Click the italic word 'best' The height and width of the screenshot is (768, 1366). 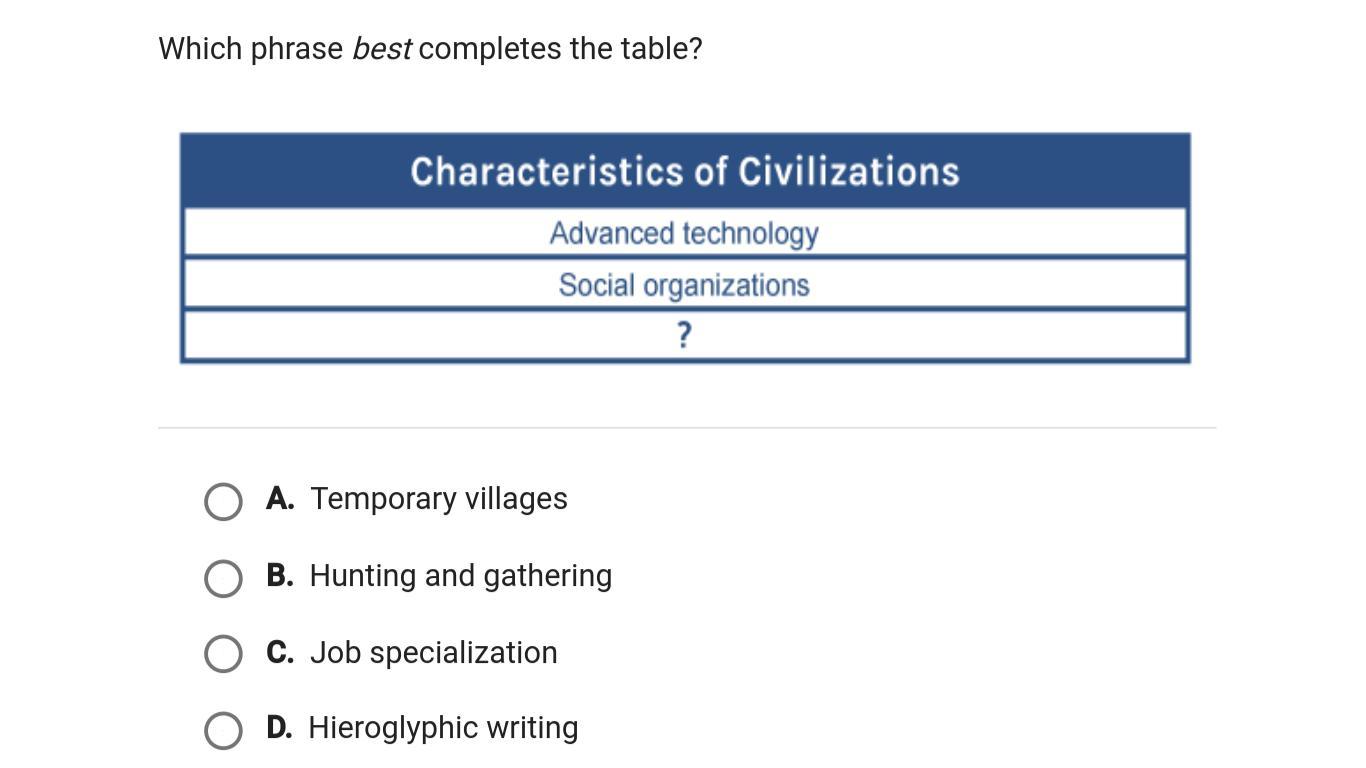tap(381, 48)
